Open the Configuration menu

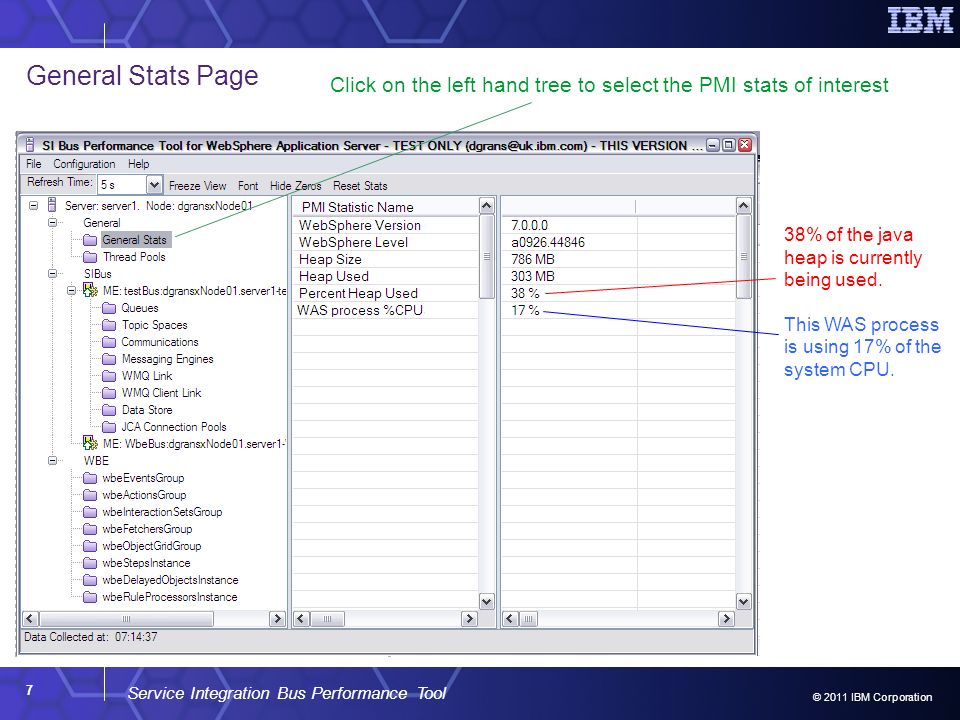click(84, 164)
